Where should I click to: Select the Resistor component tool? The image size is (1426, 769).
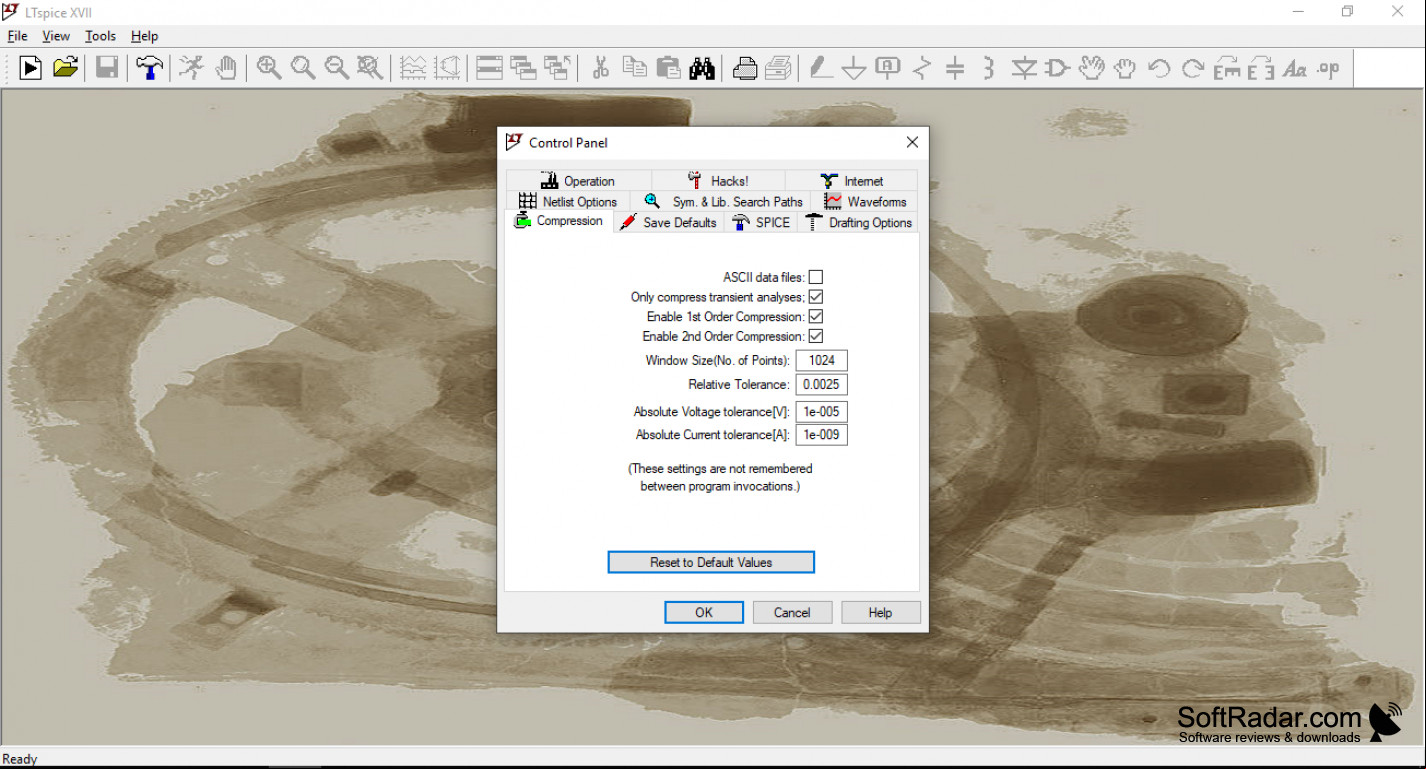click(922, 68)
